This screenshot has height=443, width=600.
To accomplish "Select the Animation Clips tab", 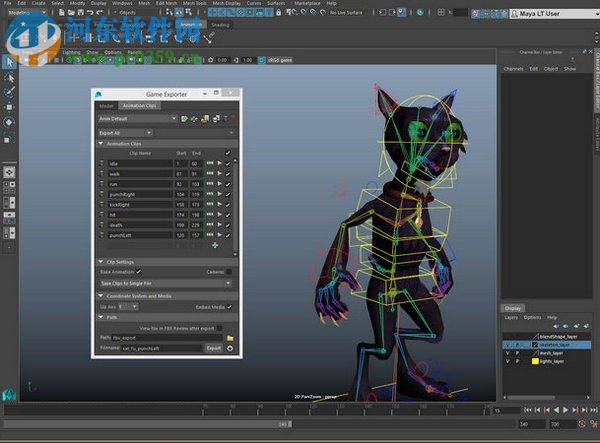I will pyautogui.click(x=139, y=106).
